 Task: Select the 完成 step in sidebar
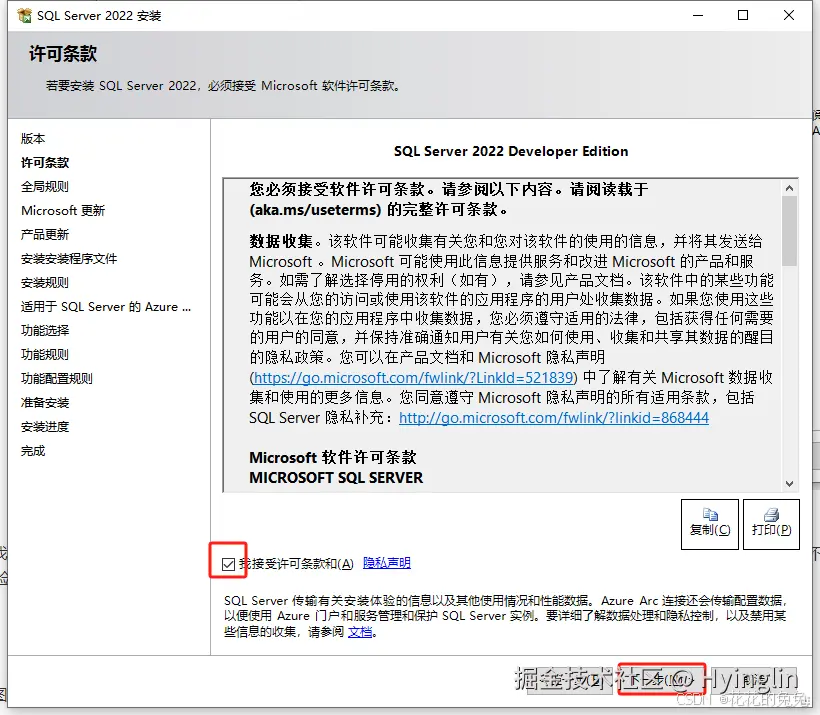click(33, 451)
